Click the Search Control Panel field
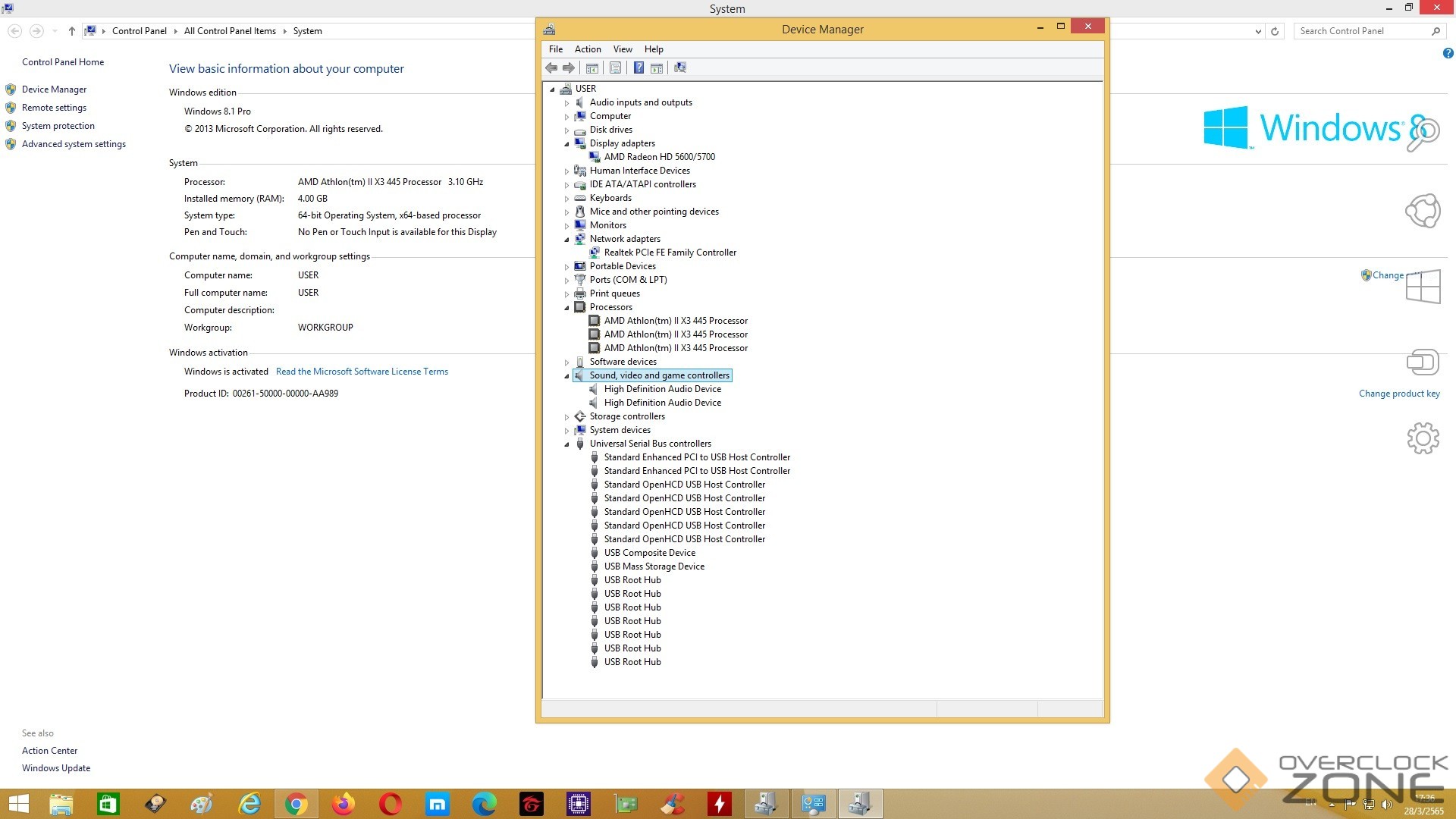 tap(1361, 31)
